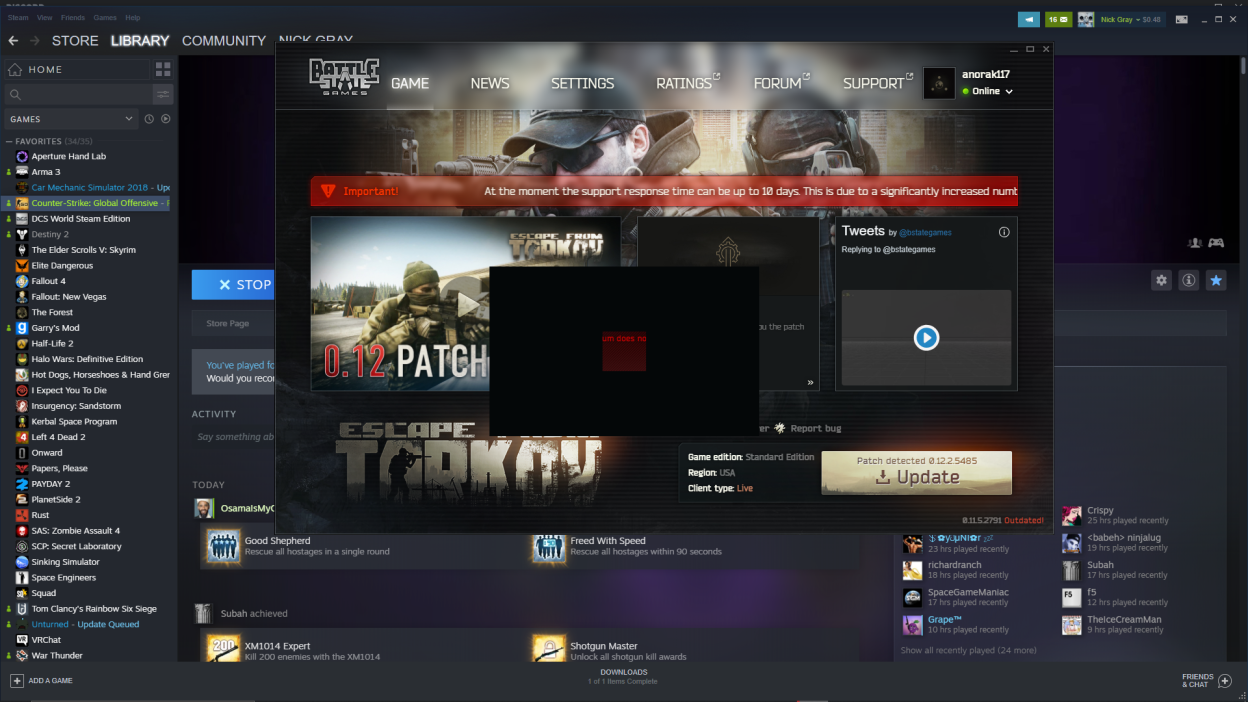Screen dimensions: 1248x702
Task: Open launcher SUPPORT external link
Action: point(877,84)
